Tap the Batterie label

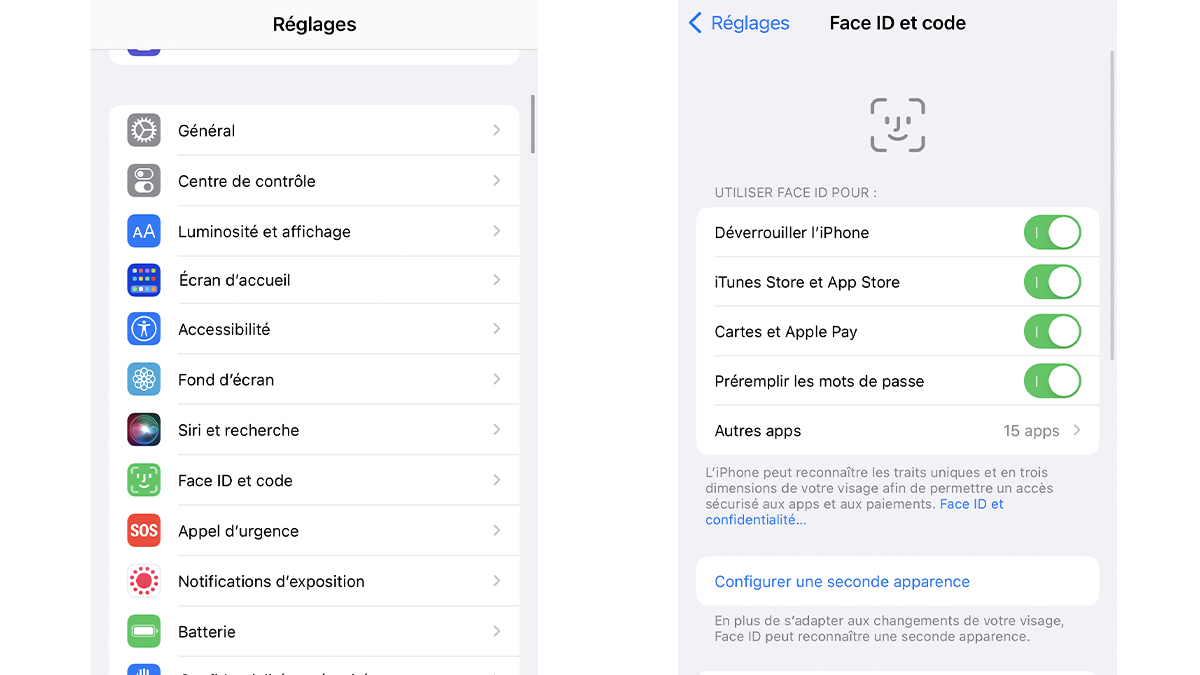tap(207, 632)
